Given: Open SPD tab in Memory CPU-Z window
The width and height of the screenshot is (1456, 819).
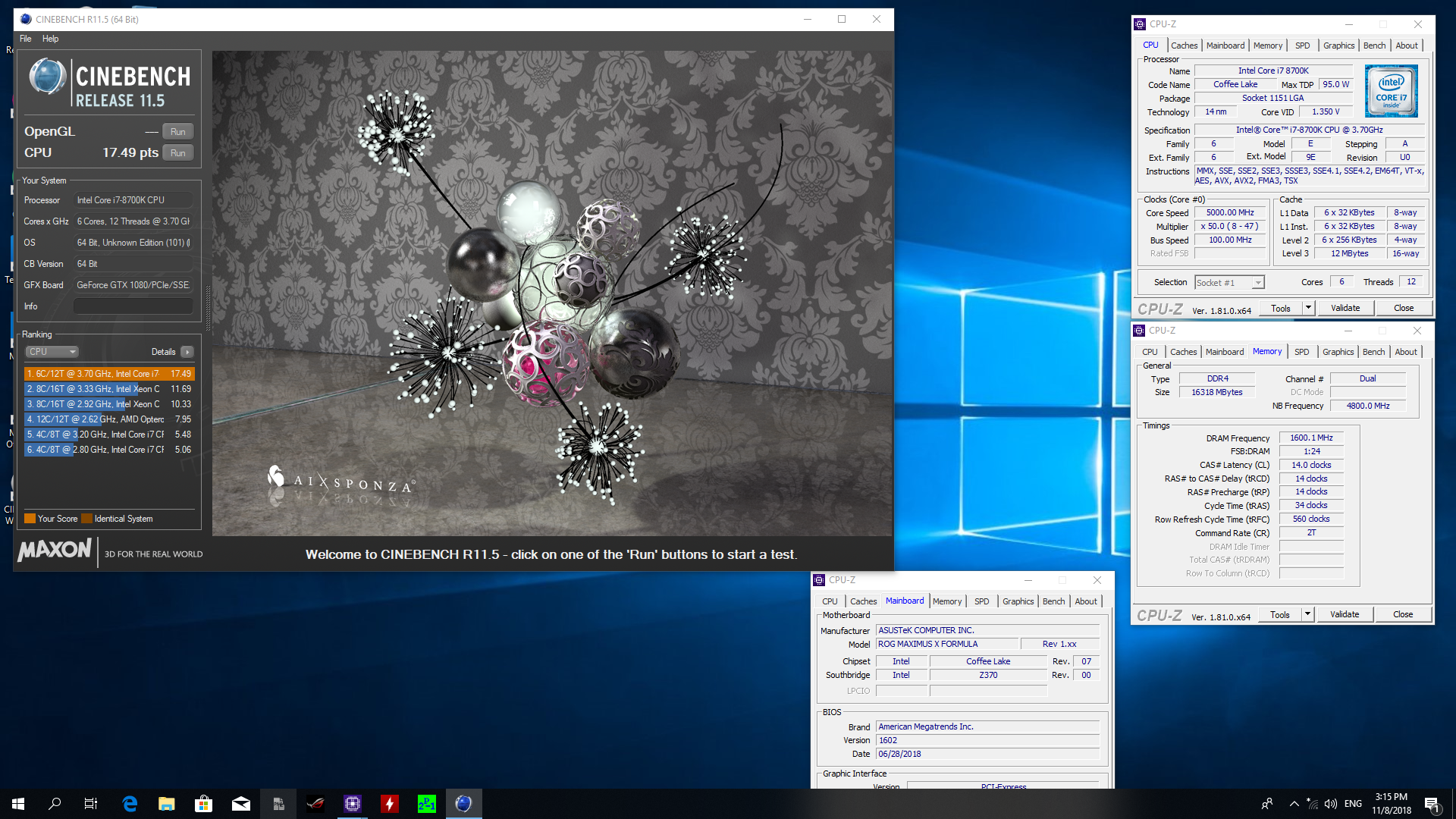Looking at the screenshot, I should click(1302, 352).
